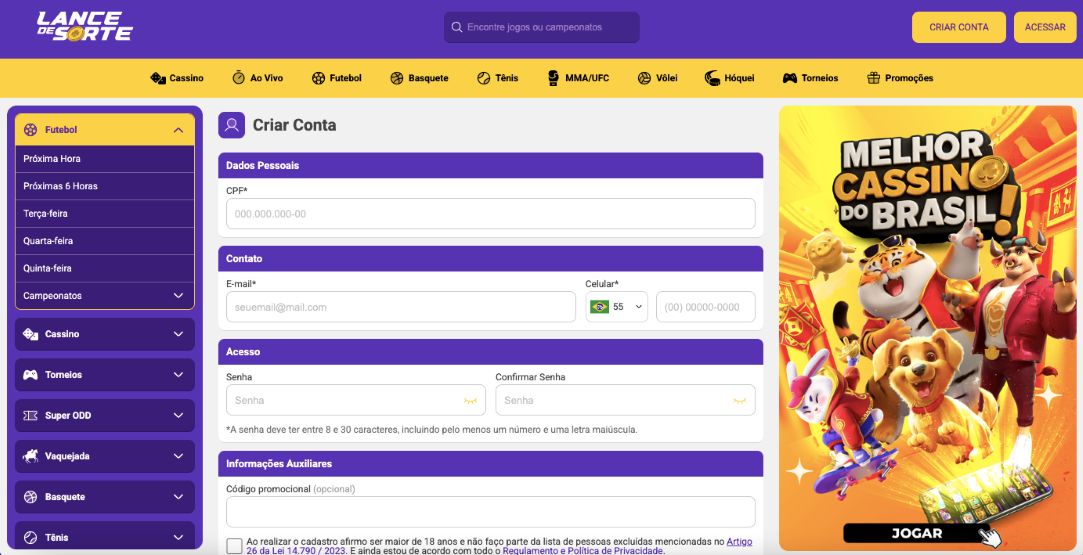Viewport: 1083px width, 555px height.
Task: Focus the Confirmar Senha field
Action: click(x=625, y=400)
